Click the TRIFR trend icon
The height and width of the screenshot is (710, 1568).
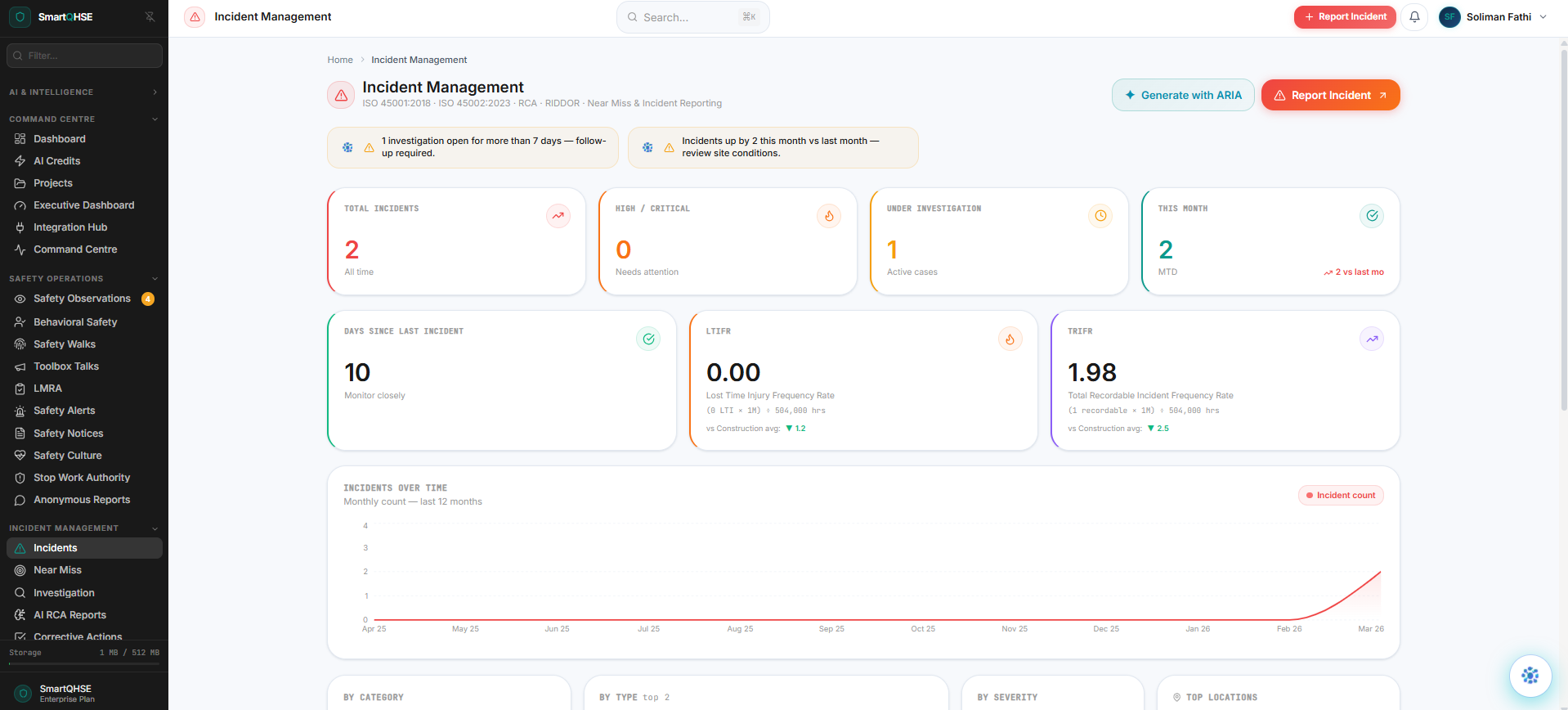tap(1371, 339)
